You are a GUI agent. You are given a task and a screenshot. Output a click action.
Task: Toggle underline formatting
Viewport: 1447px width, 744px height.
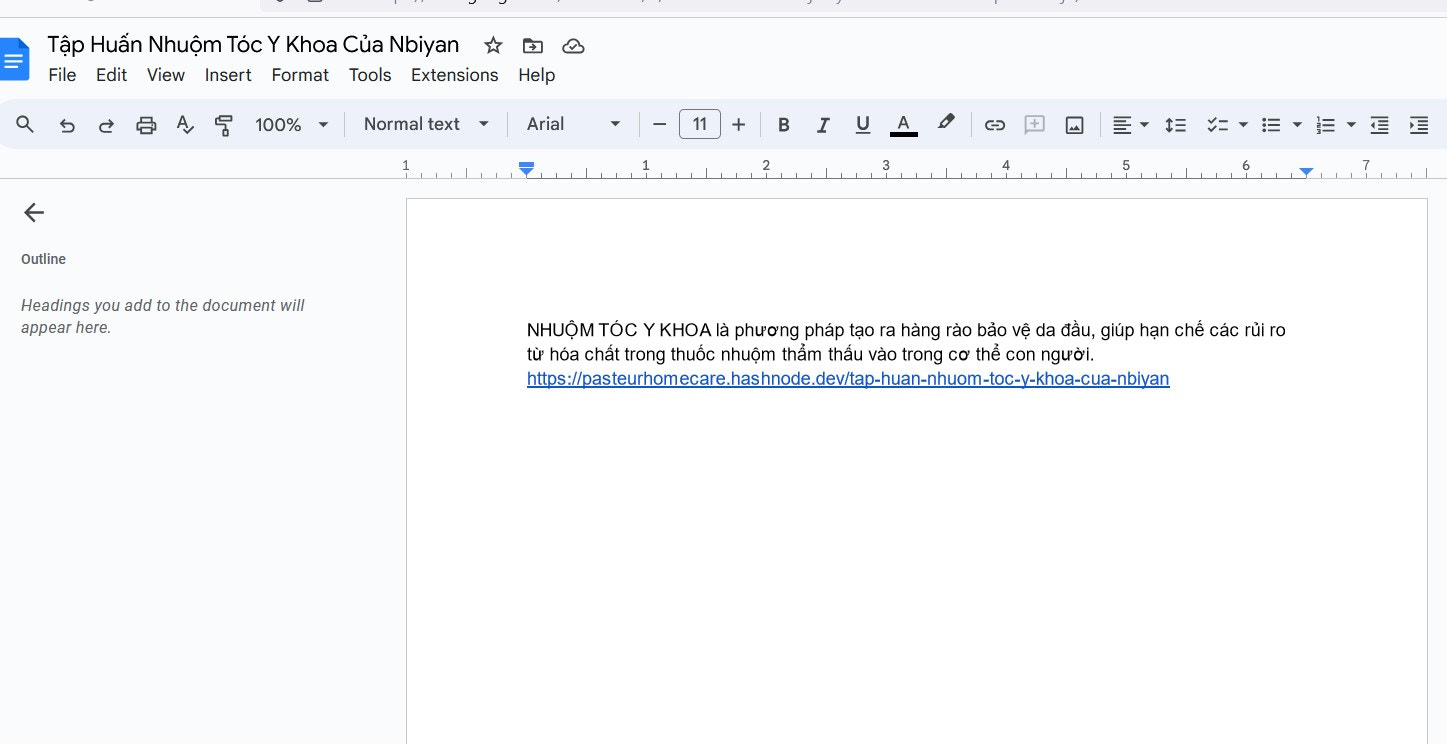[x=863, y=125]
